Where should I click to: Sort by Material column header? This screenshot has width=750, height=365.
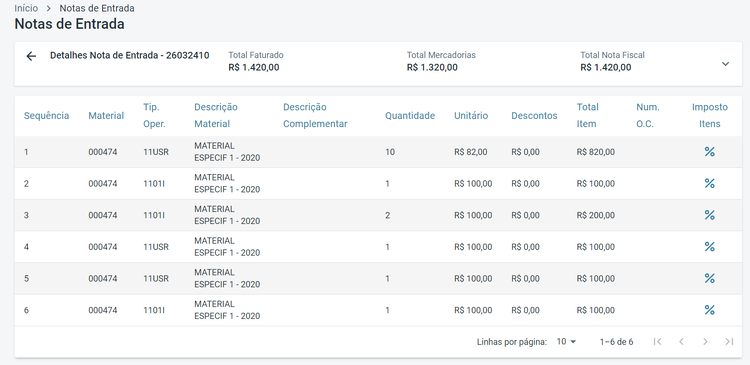point(106,116)
